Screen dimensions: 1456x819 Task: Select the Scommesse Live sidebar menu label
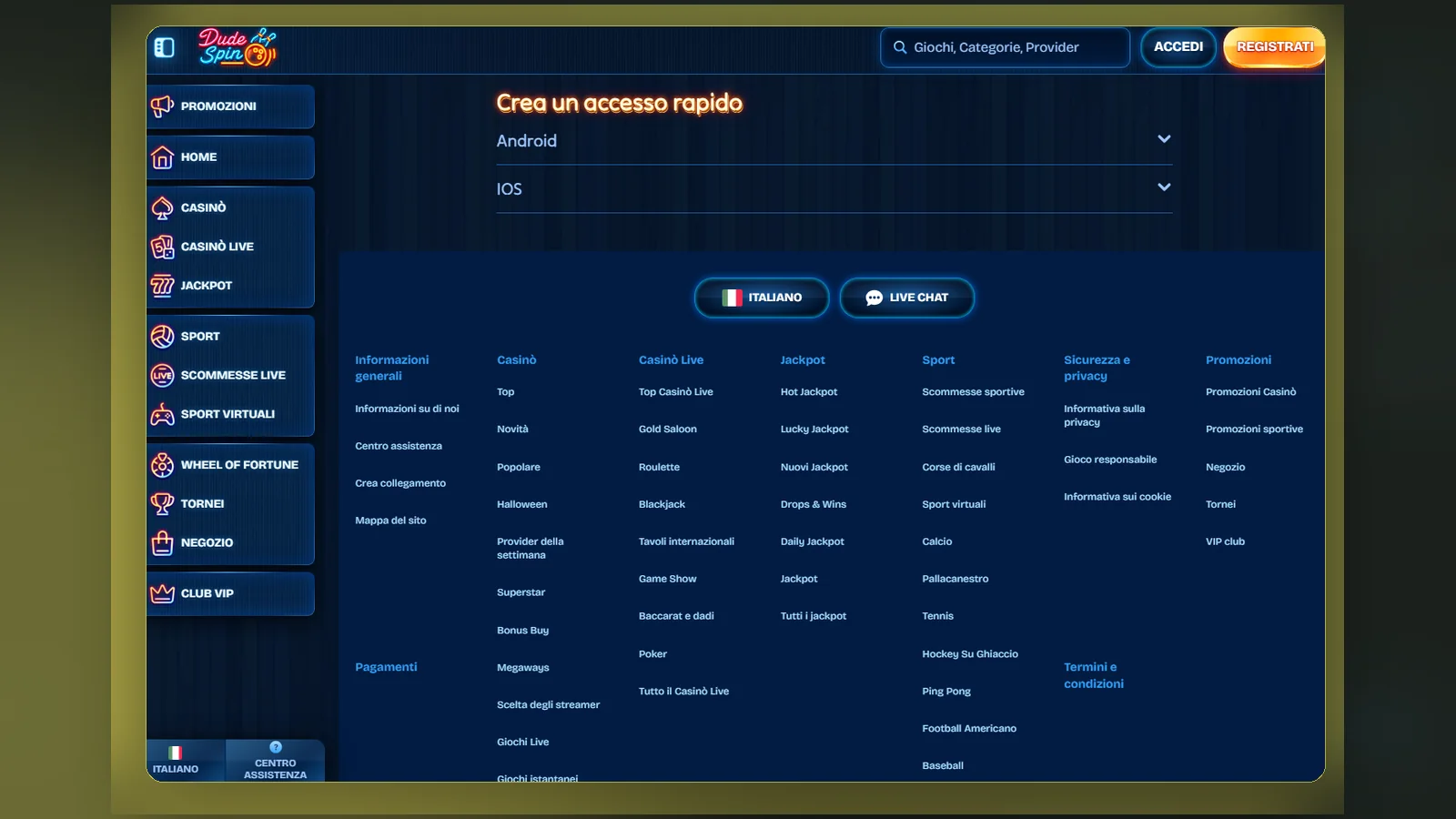coord(233,375)
